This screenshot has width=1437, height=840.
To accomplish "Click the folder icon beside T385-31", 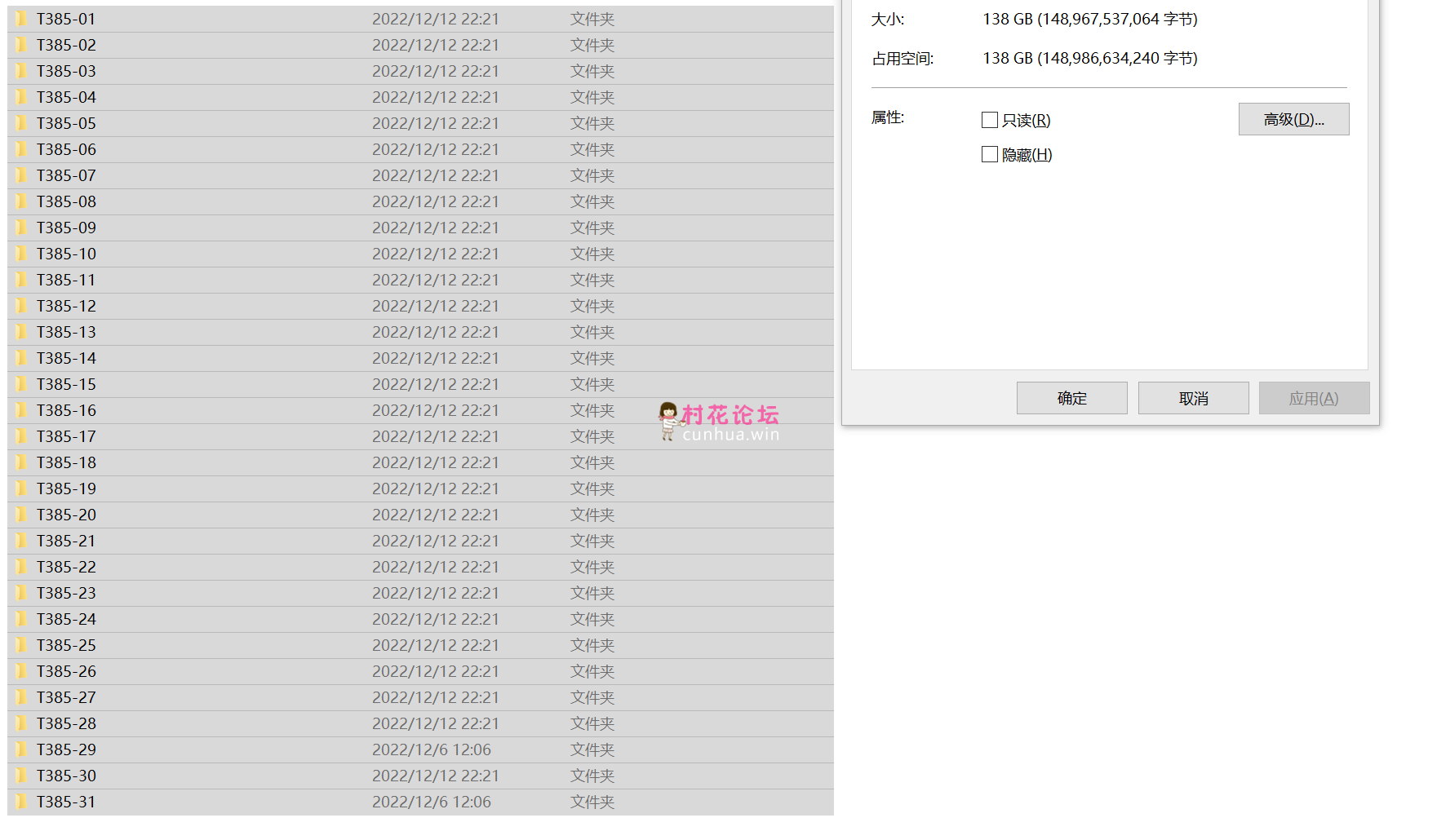I will coord(22,802).
